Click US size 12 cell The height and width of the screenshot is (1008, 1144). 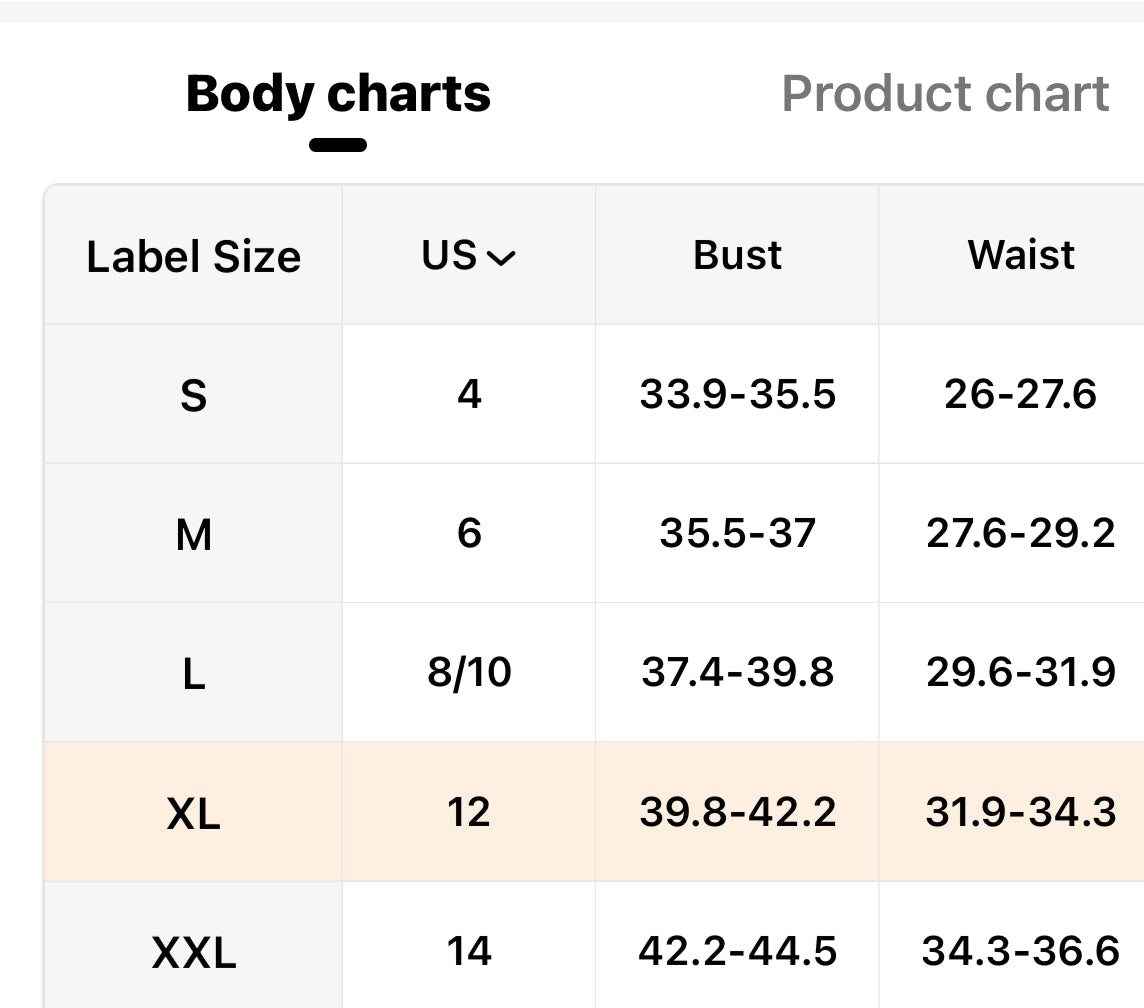[x=468, y=812]
